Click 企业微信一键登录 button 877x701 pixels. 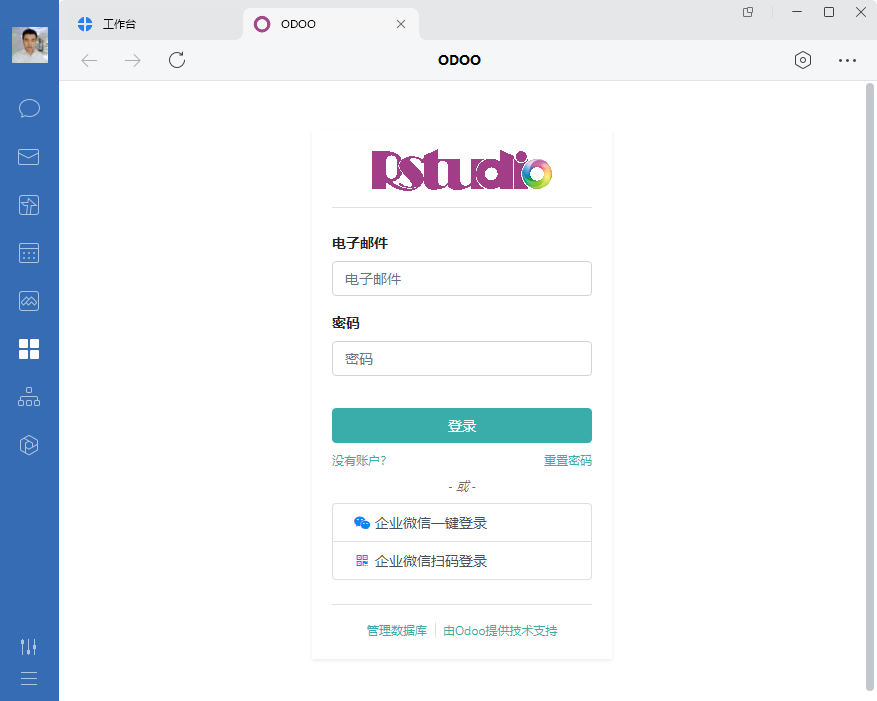462,523
